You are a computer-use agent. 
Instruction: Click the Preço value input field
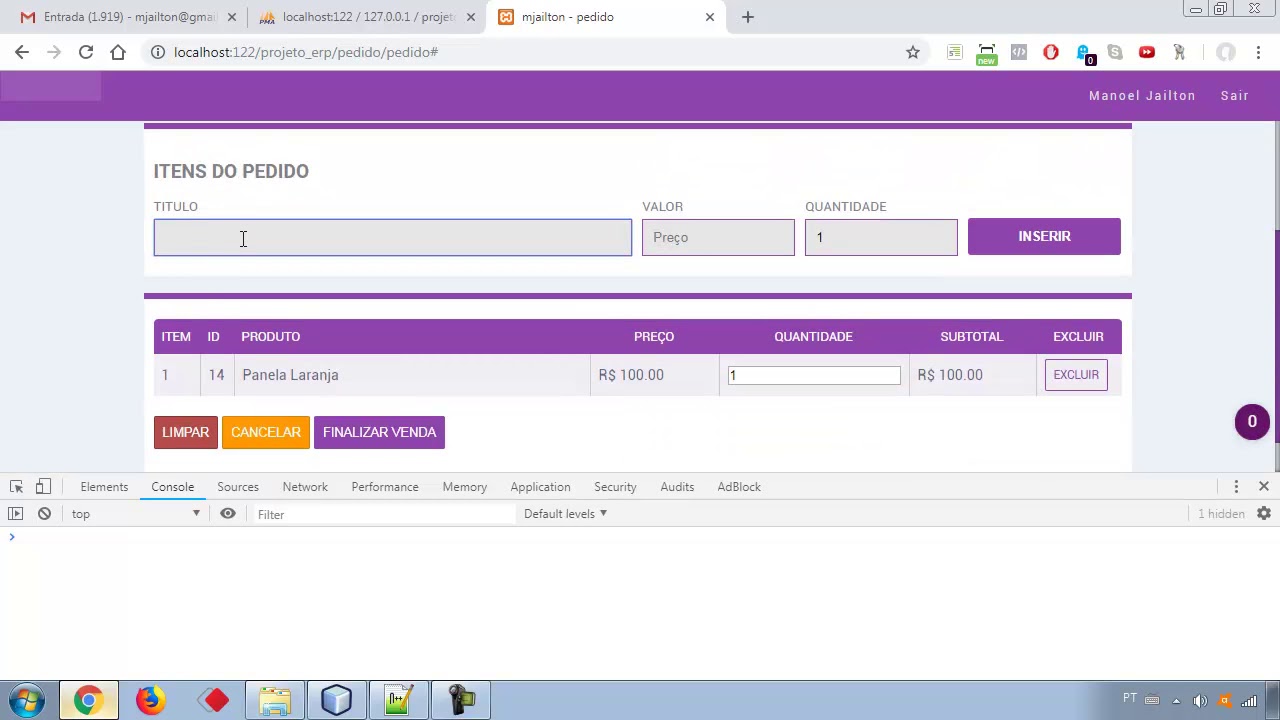[x=718, y=238]
